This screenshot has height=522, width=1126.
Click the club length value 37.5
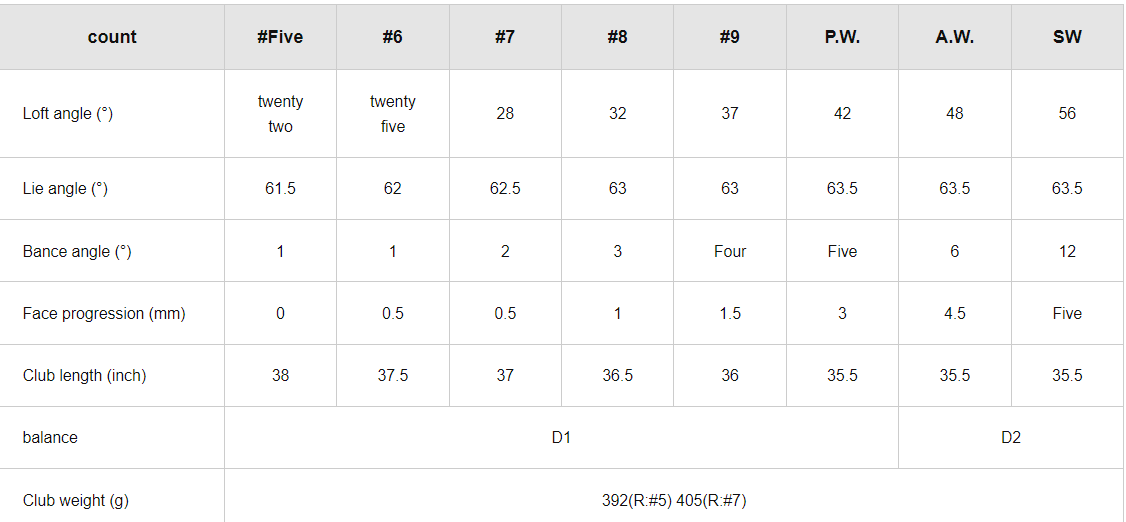pos(392,375)
